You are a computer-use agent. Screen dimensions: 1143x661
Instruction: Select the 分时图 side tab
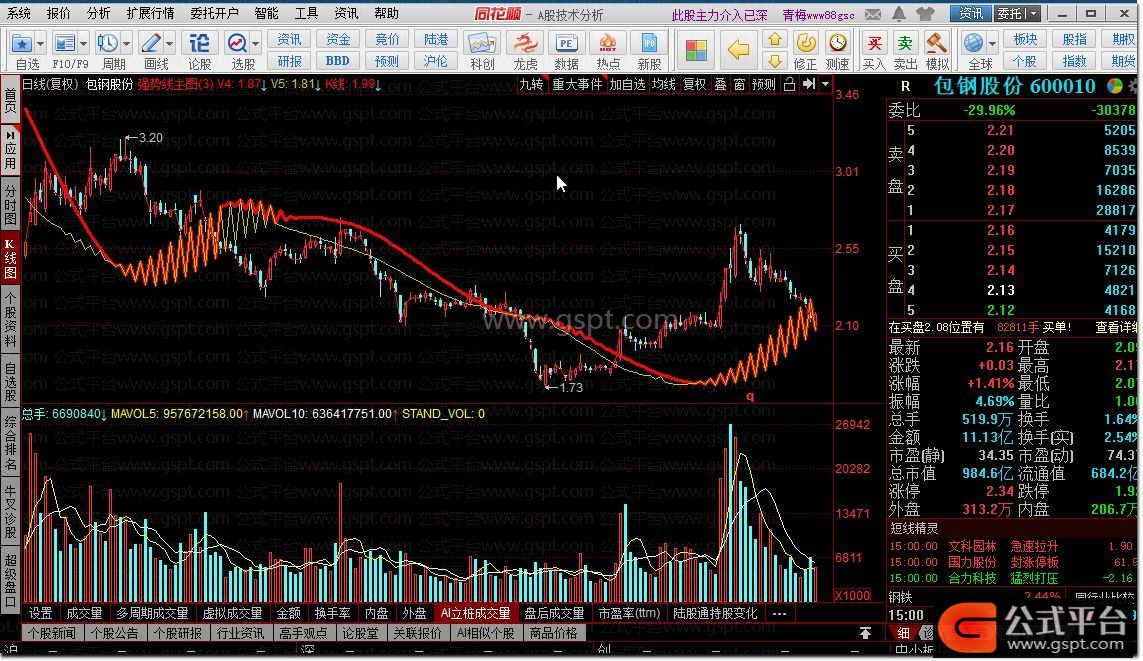coord(10,205)
